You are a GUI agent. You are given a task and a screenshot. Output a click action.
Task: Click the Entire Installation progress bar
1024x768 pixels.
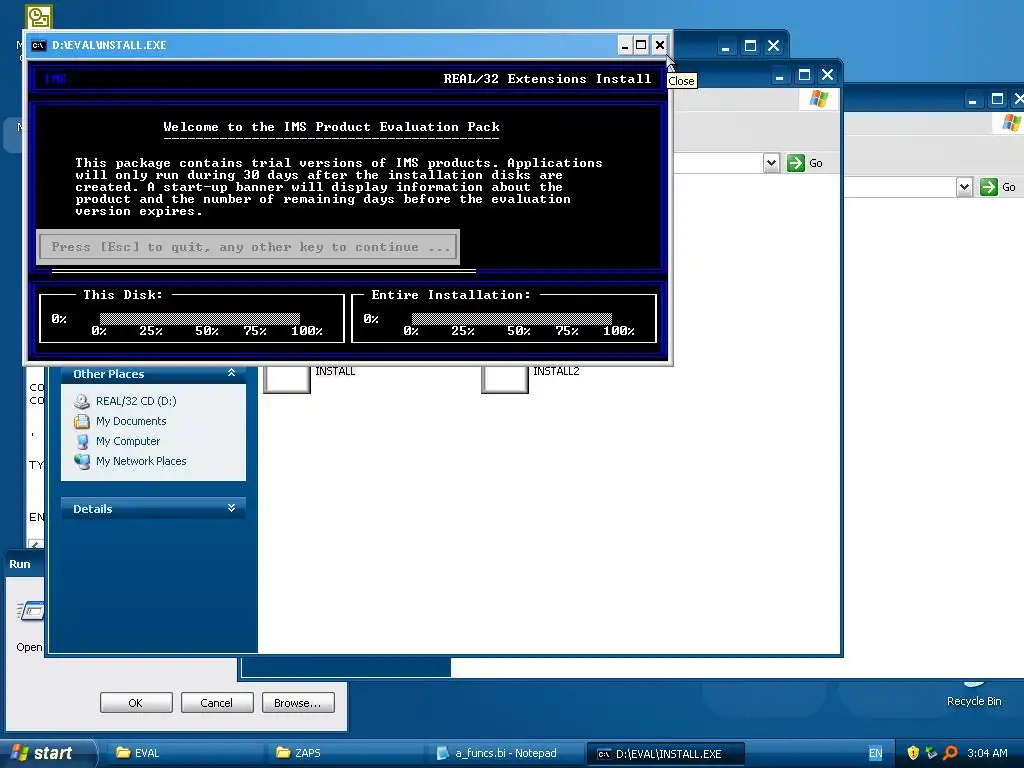click(512, 319)
